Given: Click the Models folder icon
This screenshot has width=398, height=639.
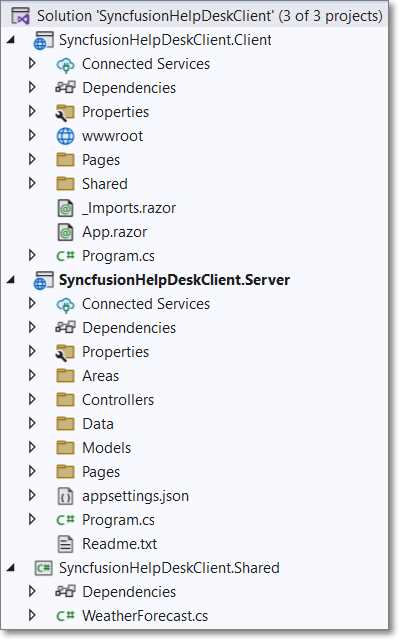Looking at the screenshot, I should (x=65, y=448).
